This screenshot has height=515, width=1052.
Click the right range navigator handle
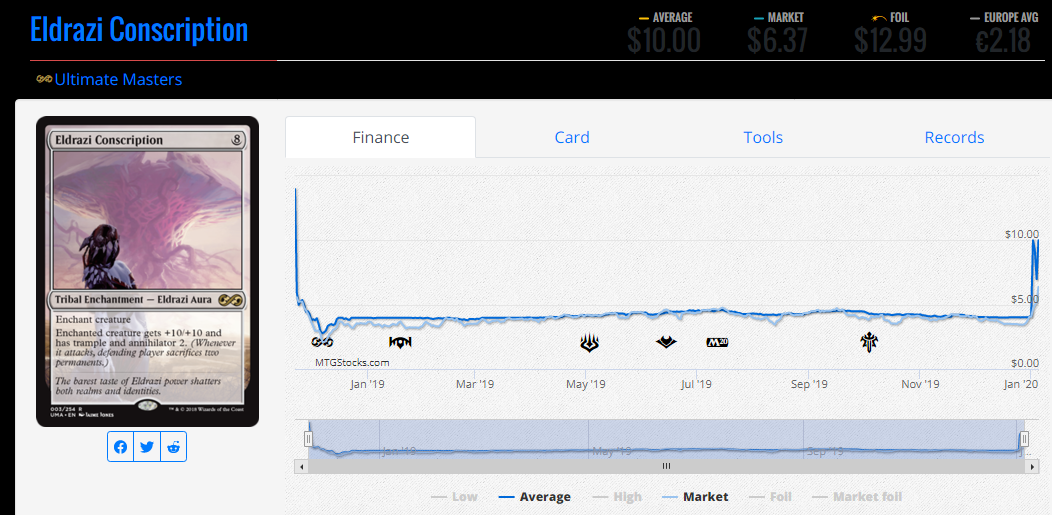point(1024,439)
